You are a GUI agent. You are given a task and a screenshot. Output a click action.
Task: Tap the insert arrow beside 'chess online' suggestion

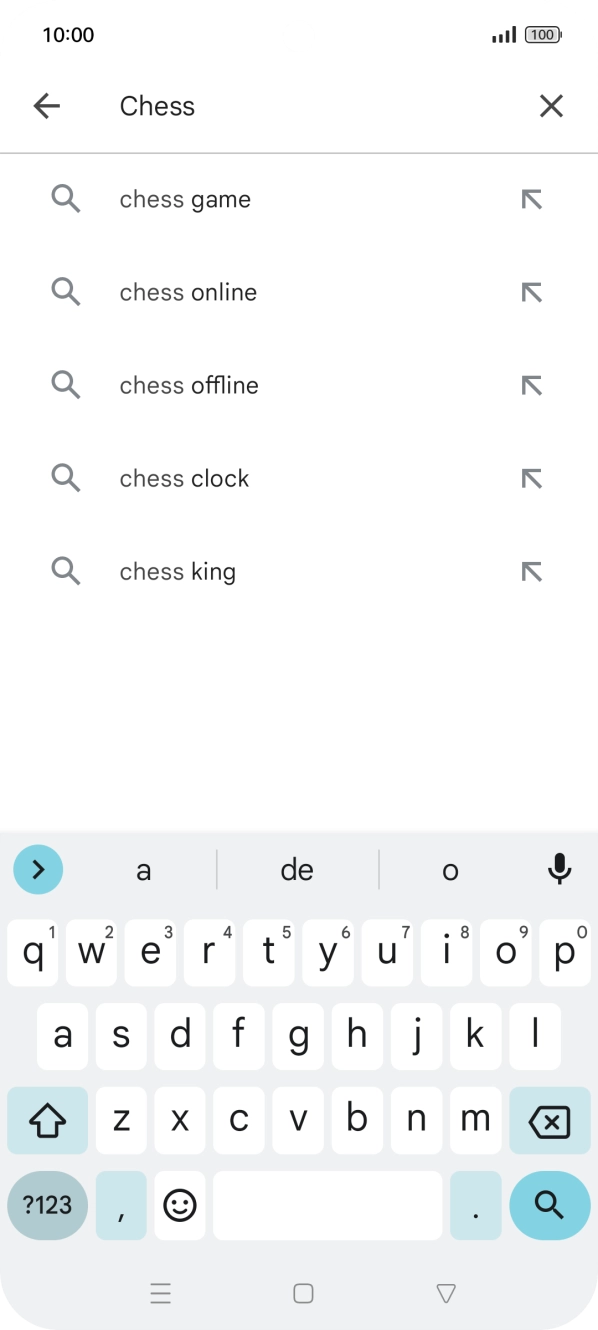point(531,291)
